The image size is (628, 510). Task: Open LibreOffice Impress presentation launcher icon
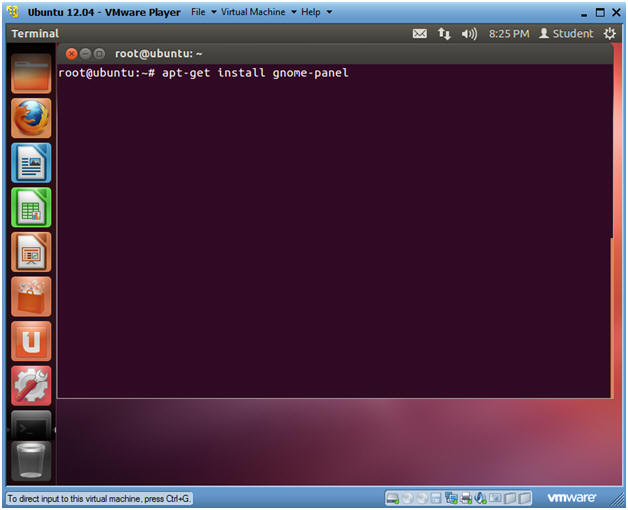31,252
